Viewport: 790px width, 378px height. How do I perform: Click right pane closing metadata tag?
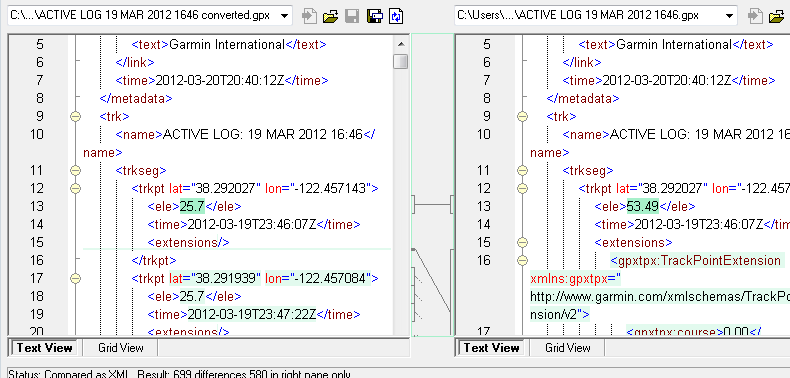point(583,98)
